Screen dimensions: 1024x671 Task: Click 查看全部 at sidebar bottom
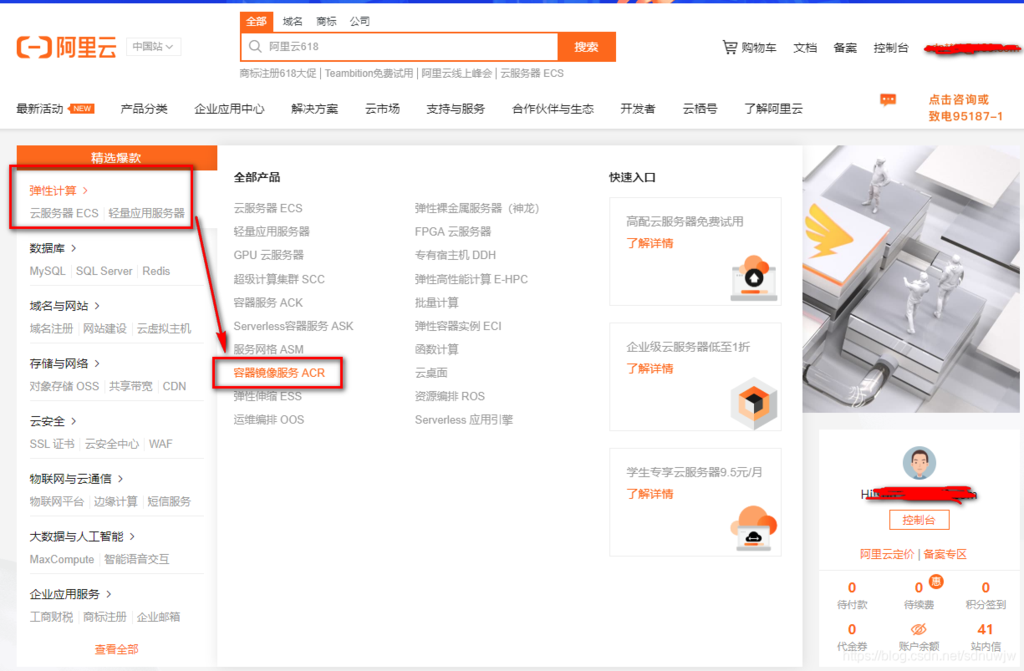pos(116,649)
